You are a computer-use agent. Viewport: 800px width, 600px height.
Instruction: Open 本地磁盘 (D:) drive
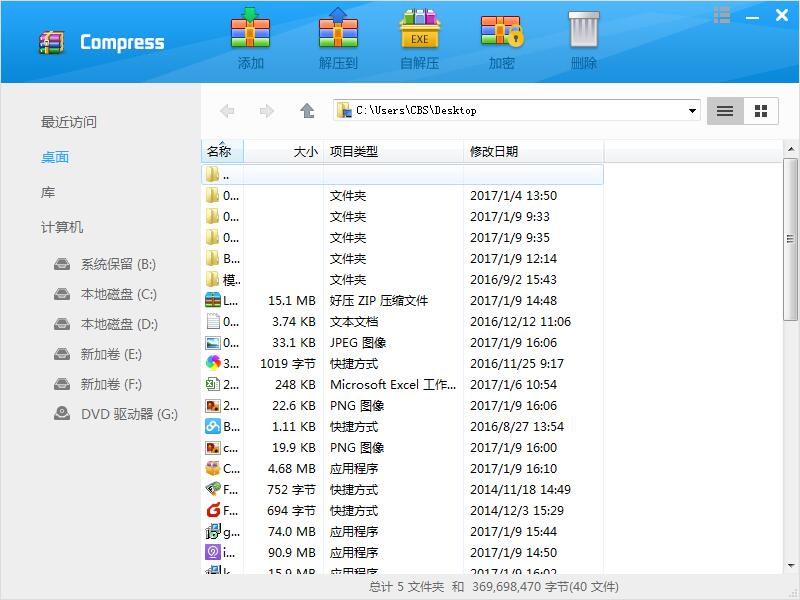pyautogui.click(x=106, y=324)
